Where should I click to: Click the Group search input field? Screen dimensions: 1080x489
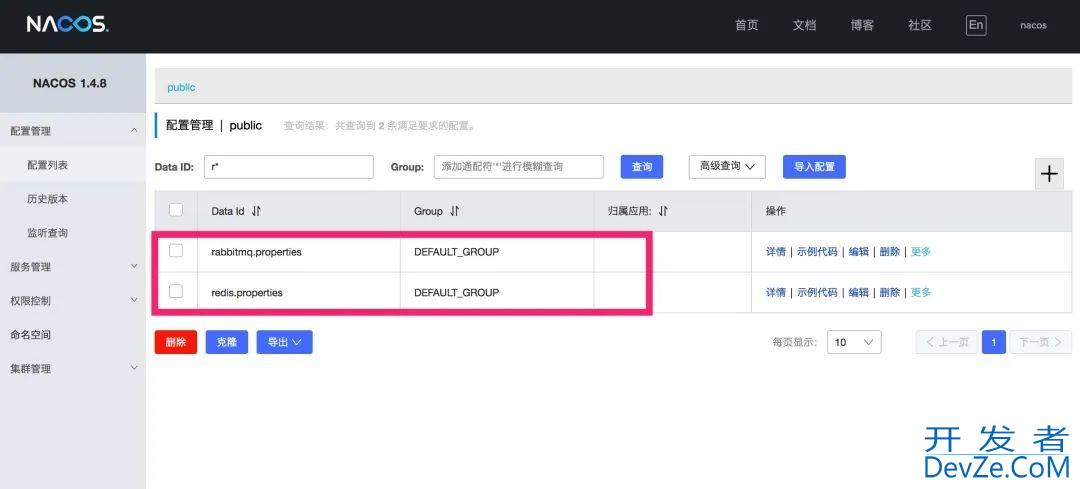coord(518,167)
